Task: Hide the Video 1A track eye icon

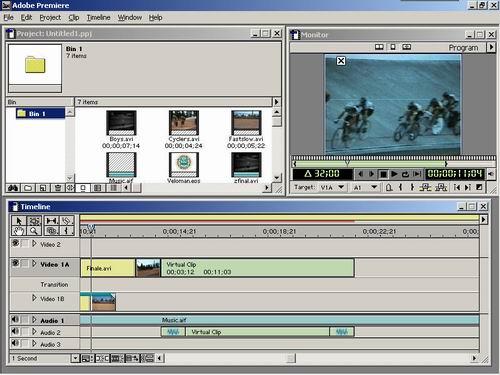Action: pyautogui.click(x=15, y=263)
